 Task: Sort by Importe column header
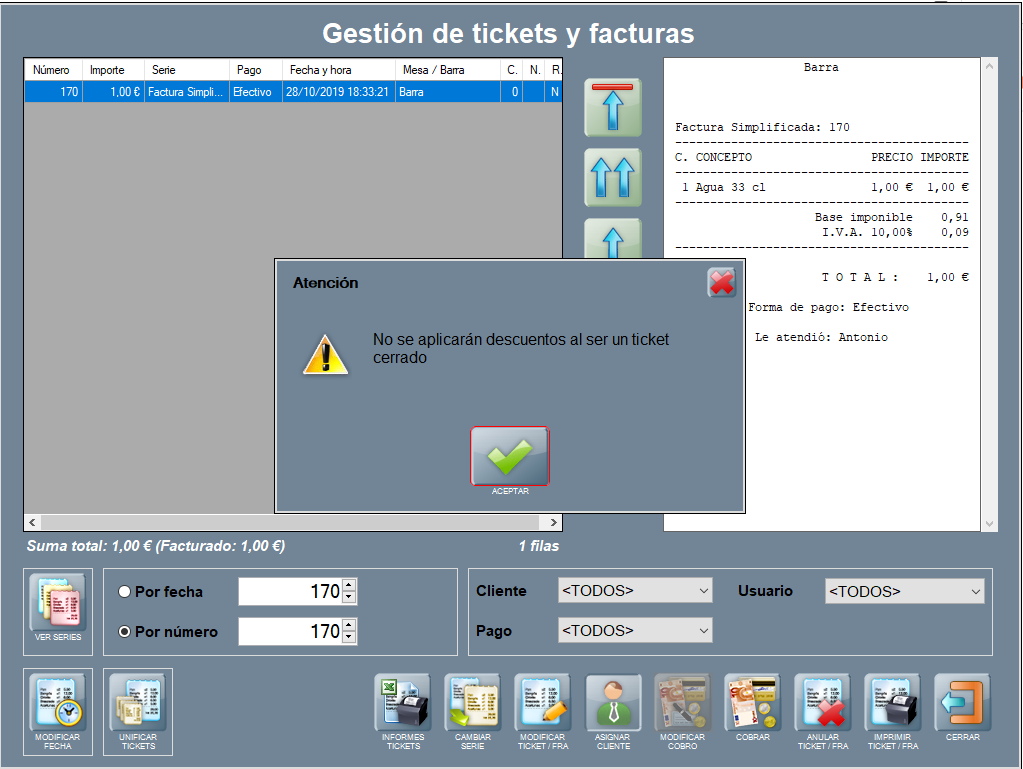(x=108, y=70)
